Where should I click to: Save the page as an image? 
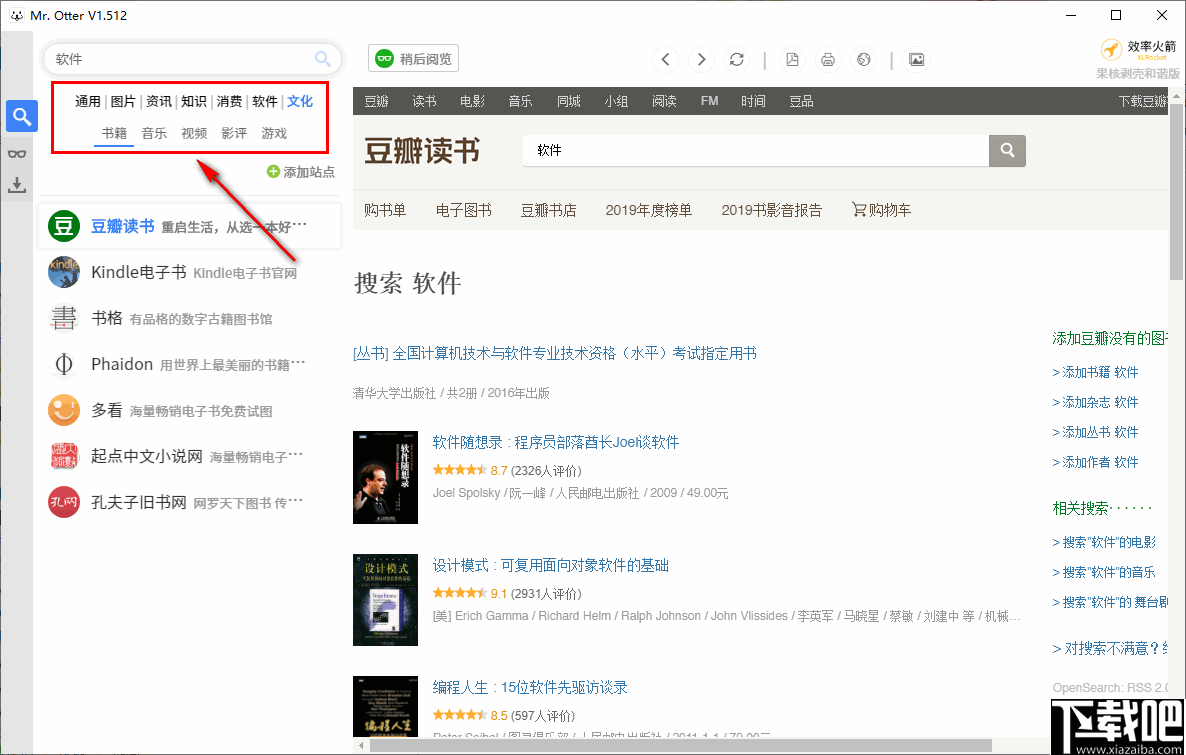(916, 59)
